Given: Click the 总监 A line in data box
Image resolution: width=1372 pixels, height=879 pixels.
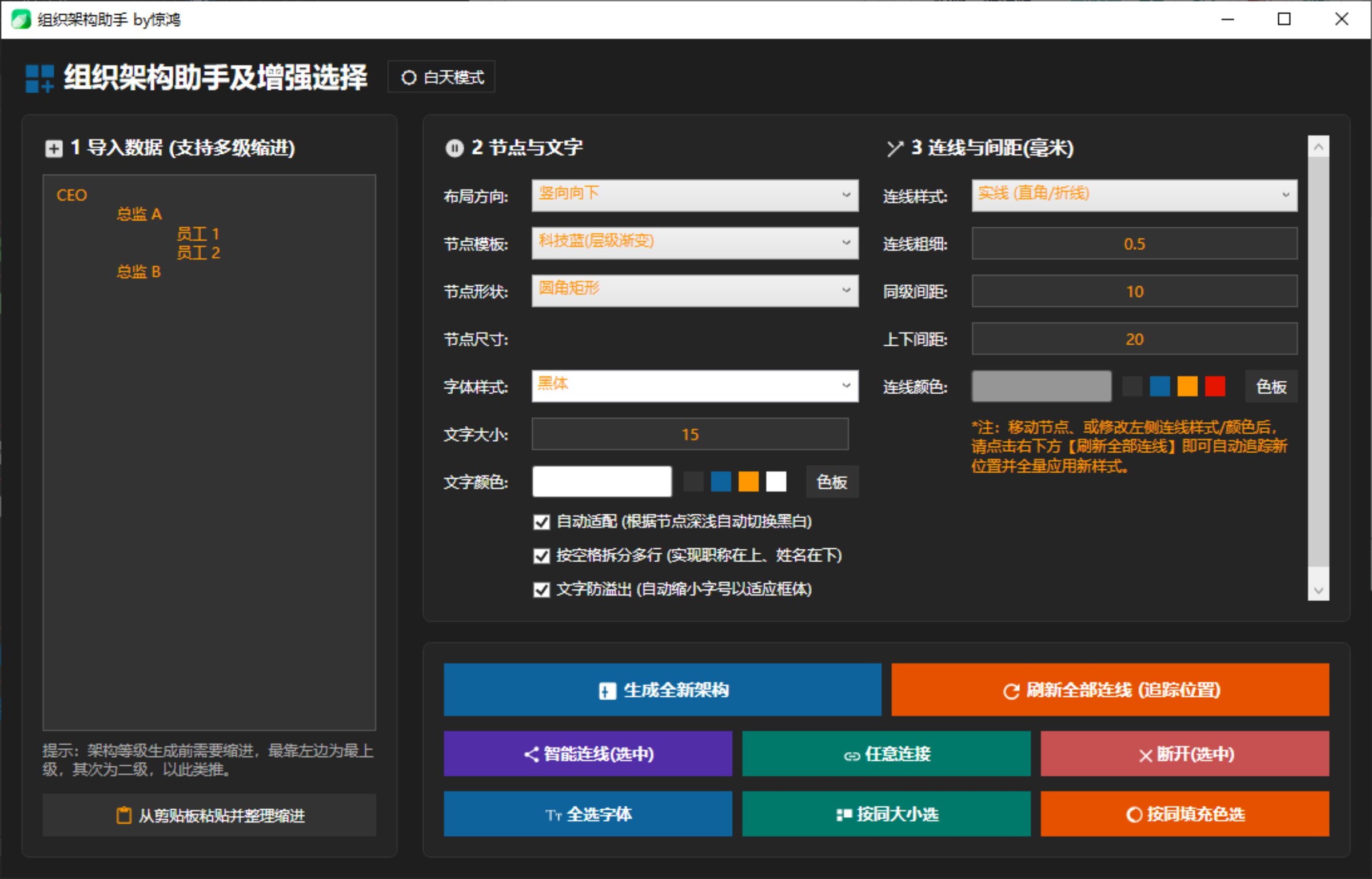Looking at the screenshot, I should point(139,214).
